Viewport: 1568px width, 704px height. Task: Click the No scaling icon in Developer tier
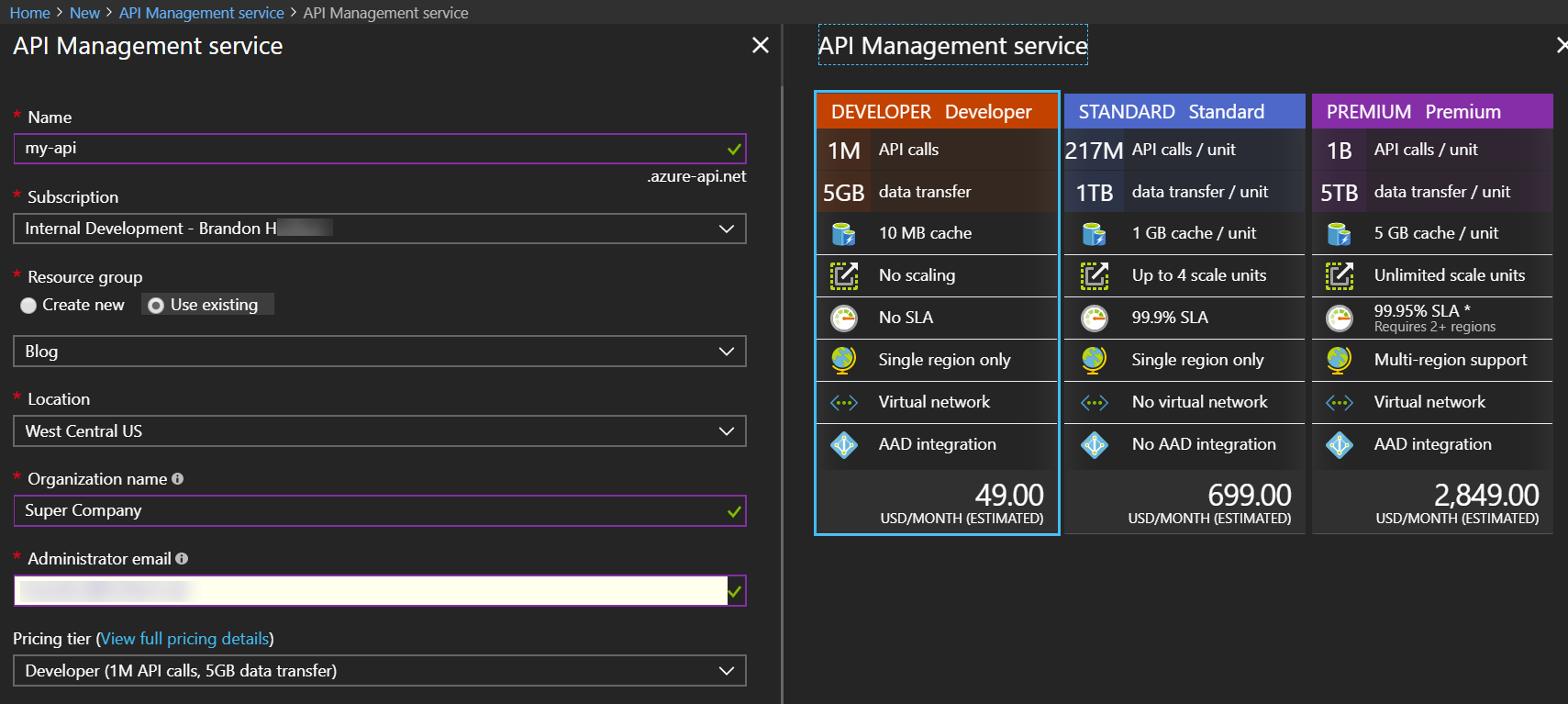click(843, 275)
